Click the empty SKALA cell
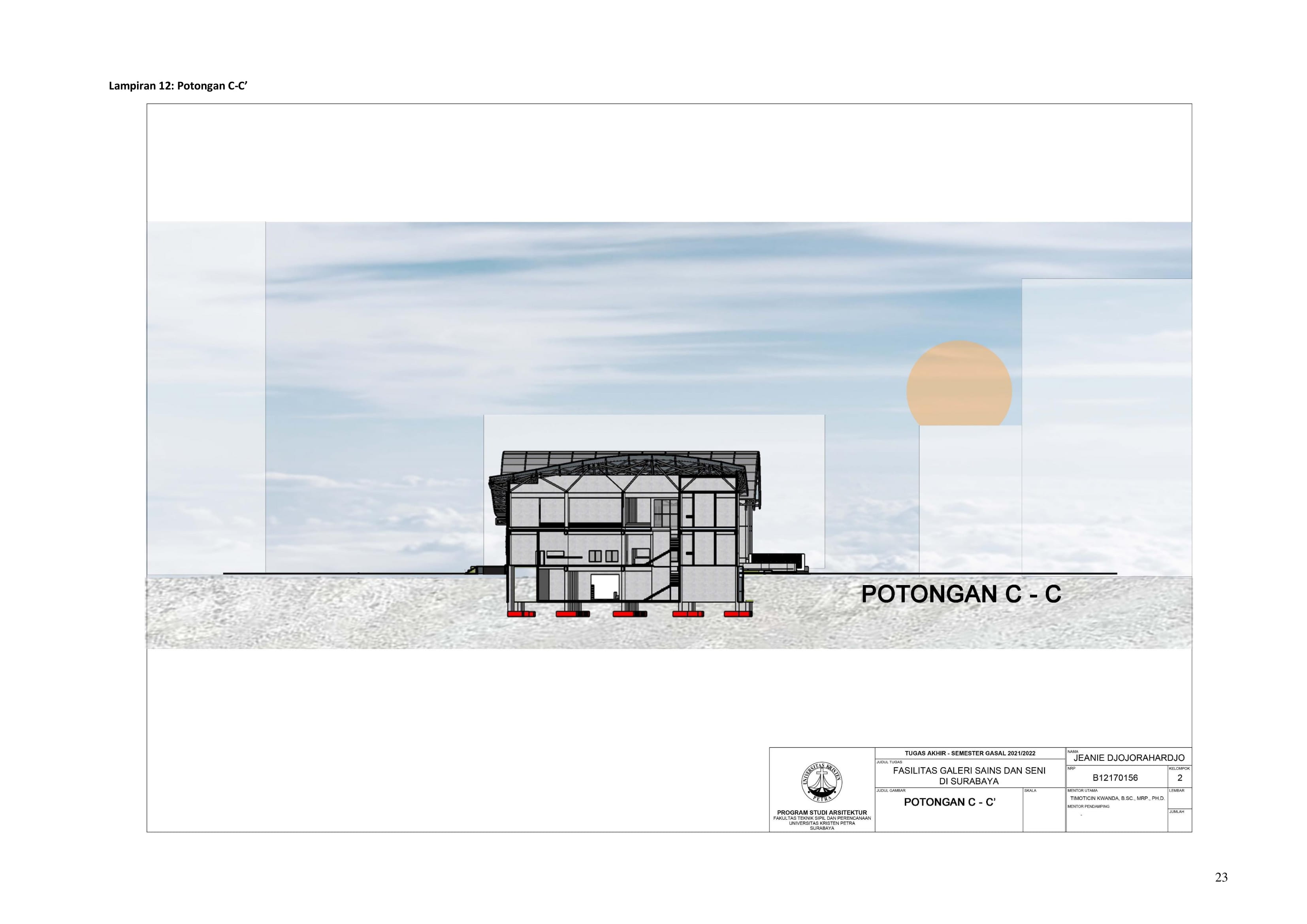The height and width of the screenshot is (924, 1307). pyautogui.click(x=1044, y=810)
